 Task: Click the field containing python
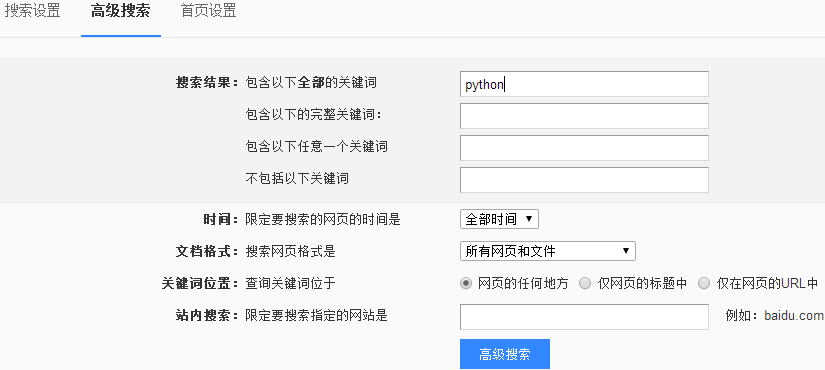coord(584,84)
